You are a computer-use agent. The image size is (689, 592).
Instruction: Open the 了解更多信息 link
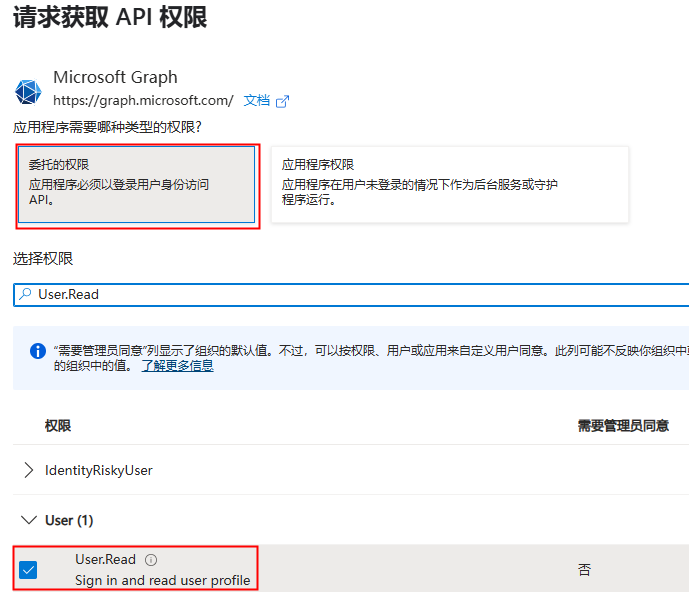tap(178, 366)
